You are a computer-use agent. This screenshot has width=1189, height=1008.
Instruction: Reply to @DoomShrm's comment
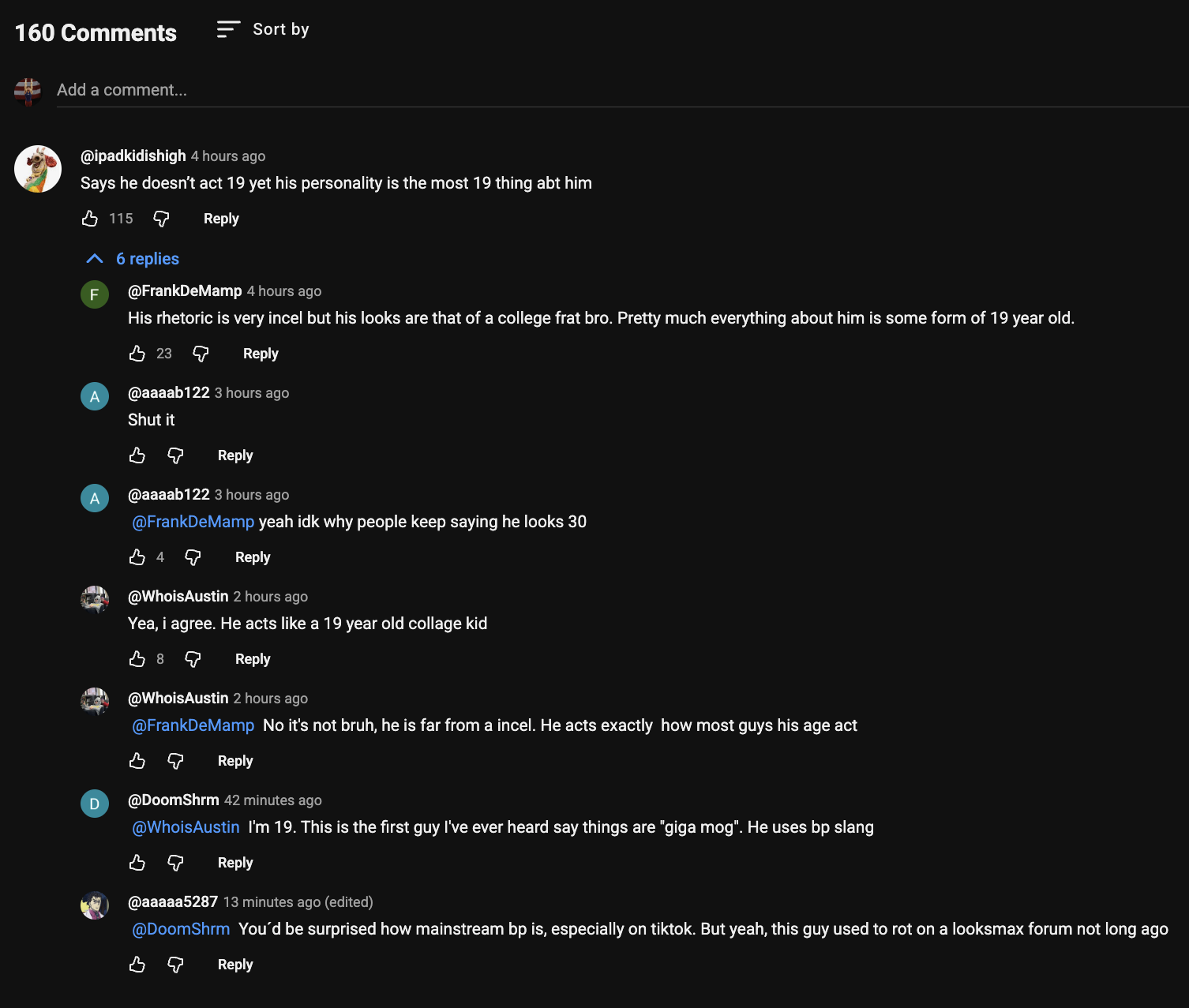coord(235,863)
